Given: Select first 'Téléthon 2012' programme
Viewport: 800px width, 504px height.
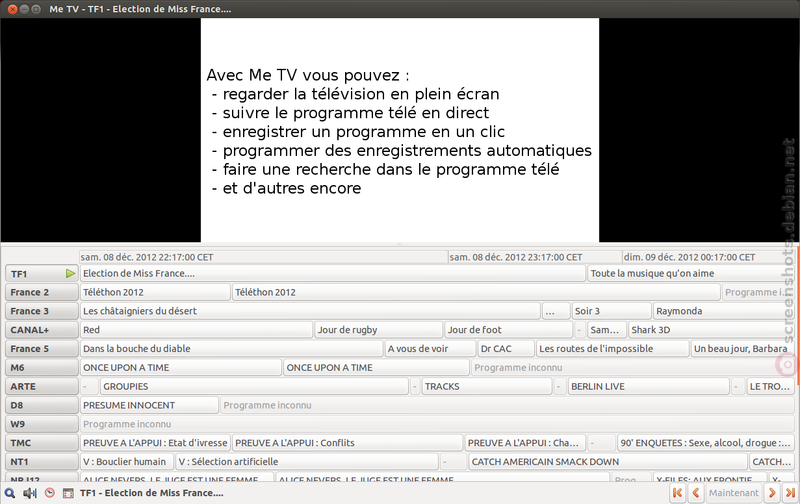Looking at the screenshot, I should pyautogui.click(x=155, y=292).
